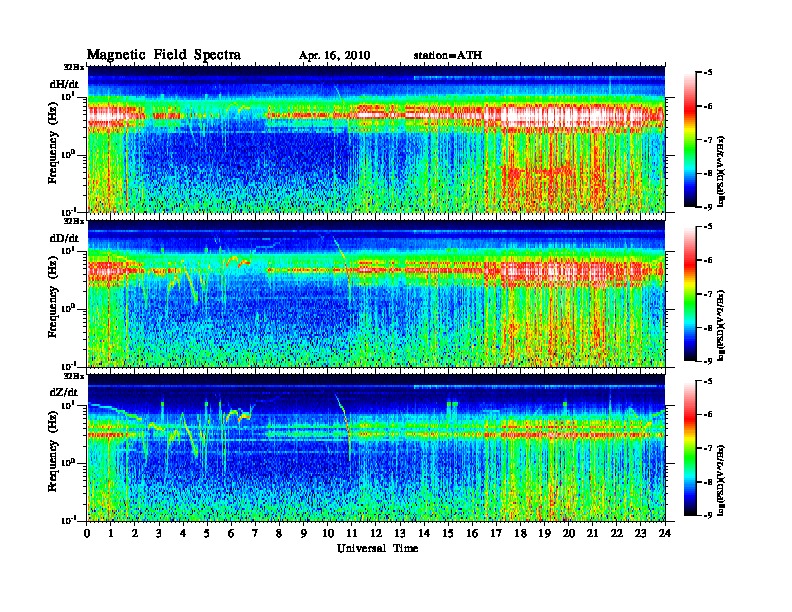Click the "station=ATH" label
Screen dimensions: 792x612
448,55
